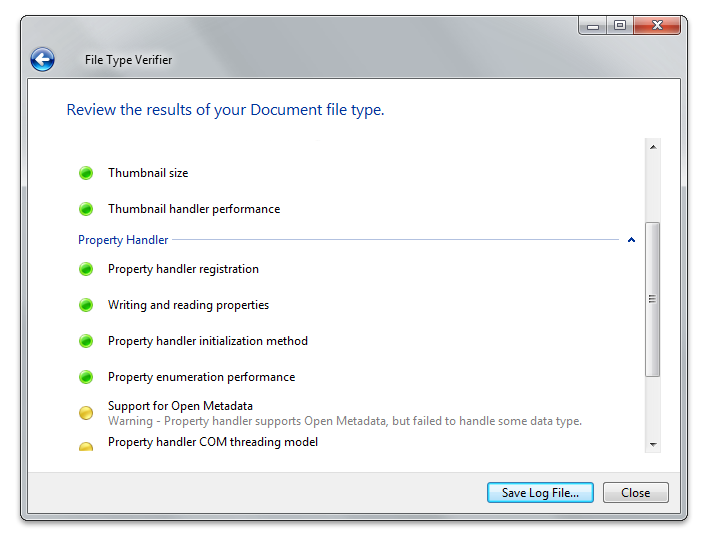The image size is (712, 543).
Task: Click green icon for Property enumeration performance
Action: (x=86, y=377)
